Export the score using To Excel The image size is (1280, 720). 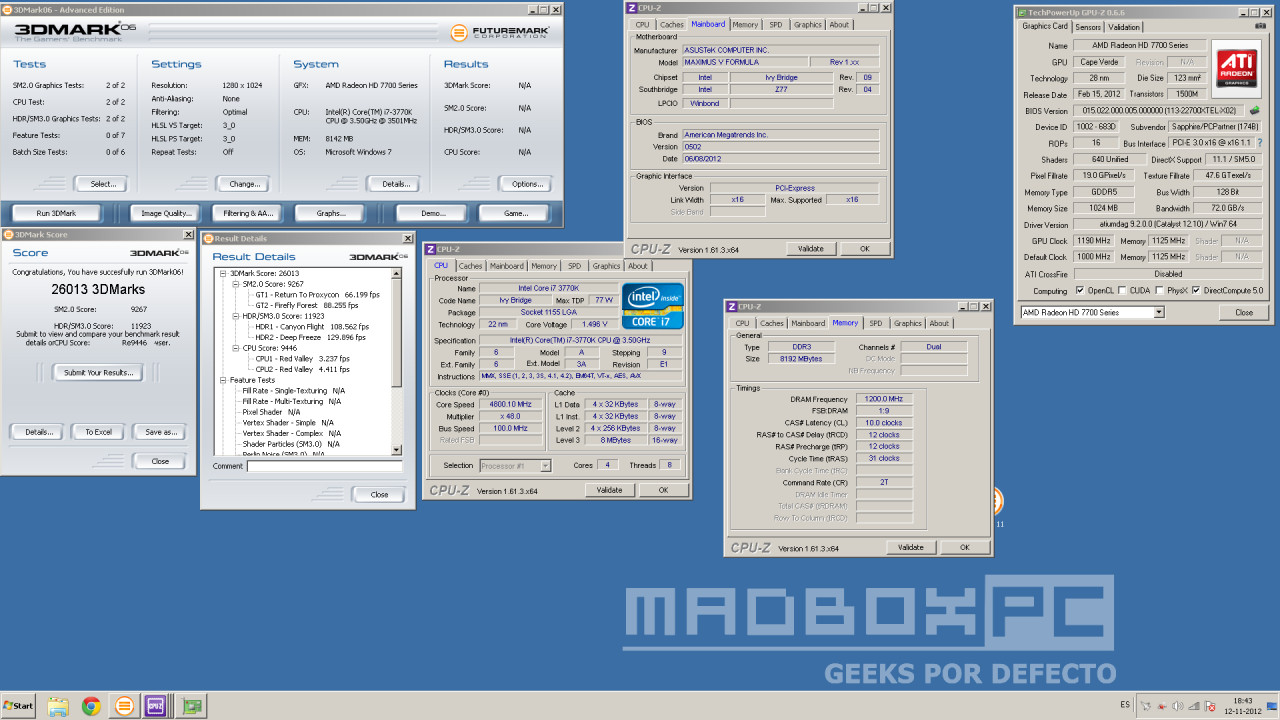coord(98,432)
